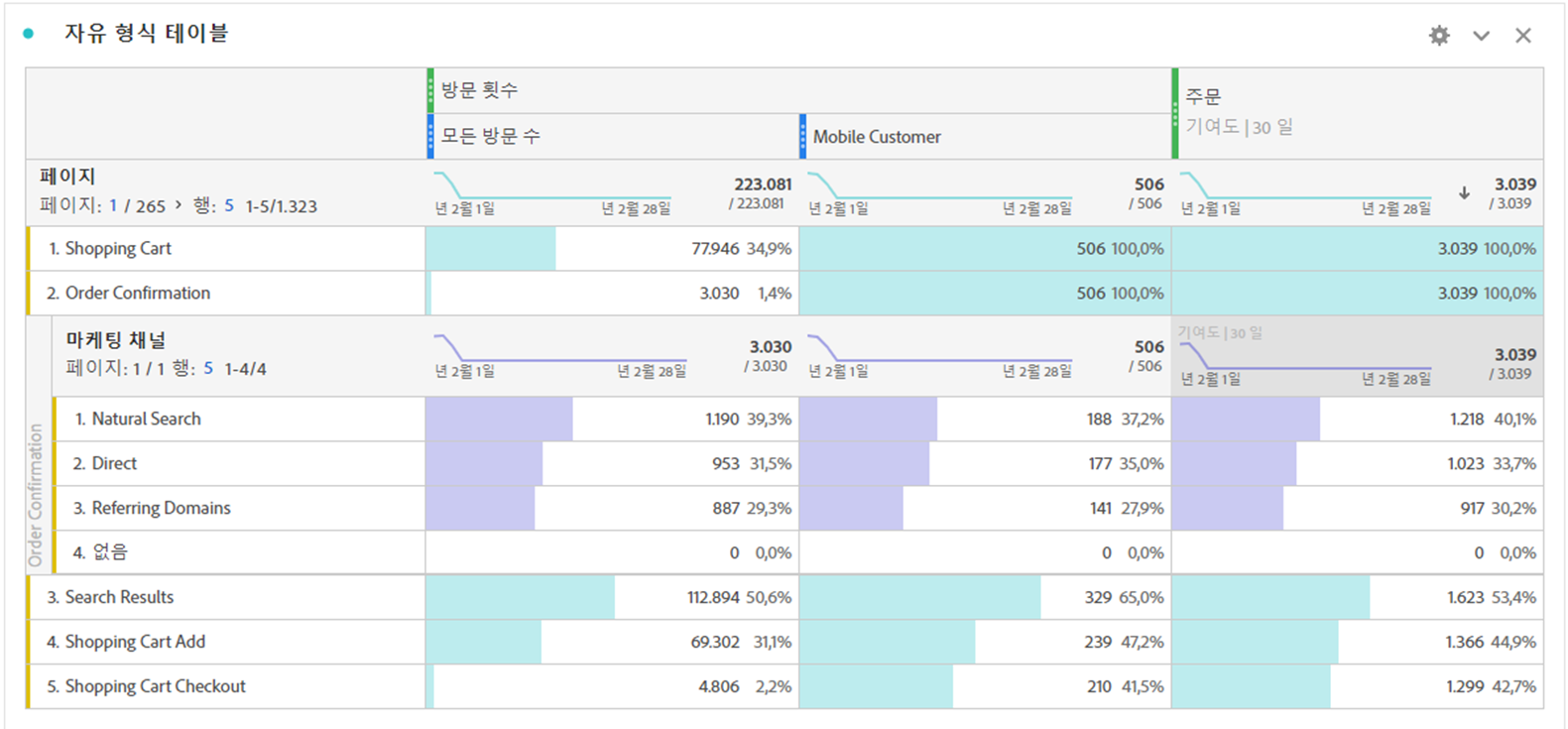Click the 1.366 orders cell
The image size is (1568, 729).
(x=1358, y=642)
